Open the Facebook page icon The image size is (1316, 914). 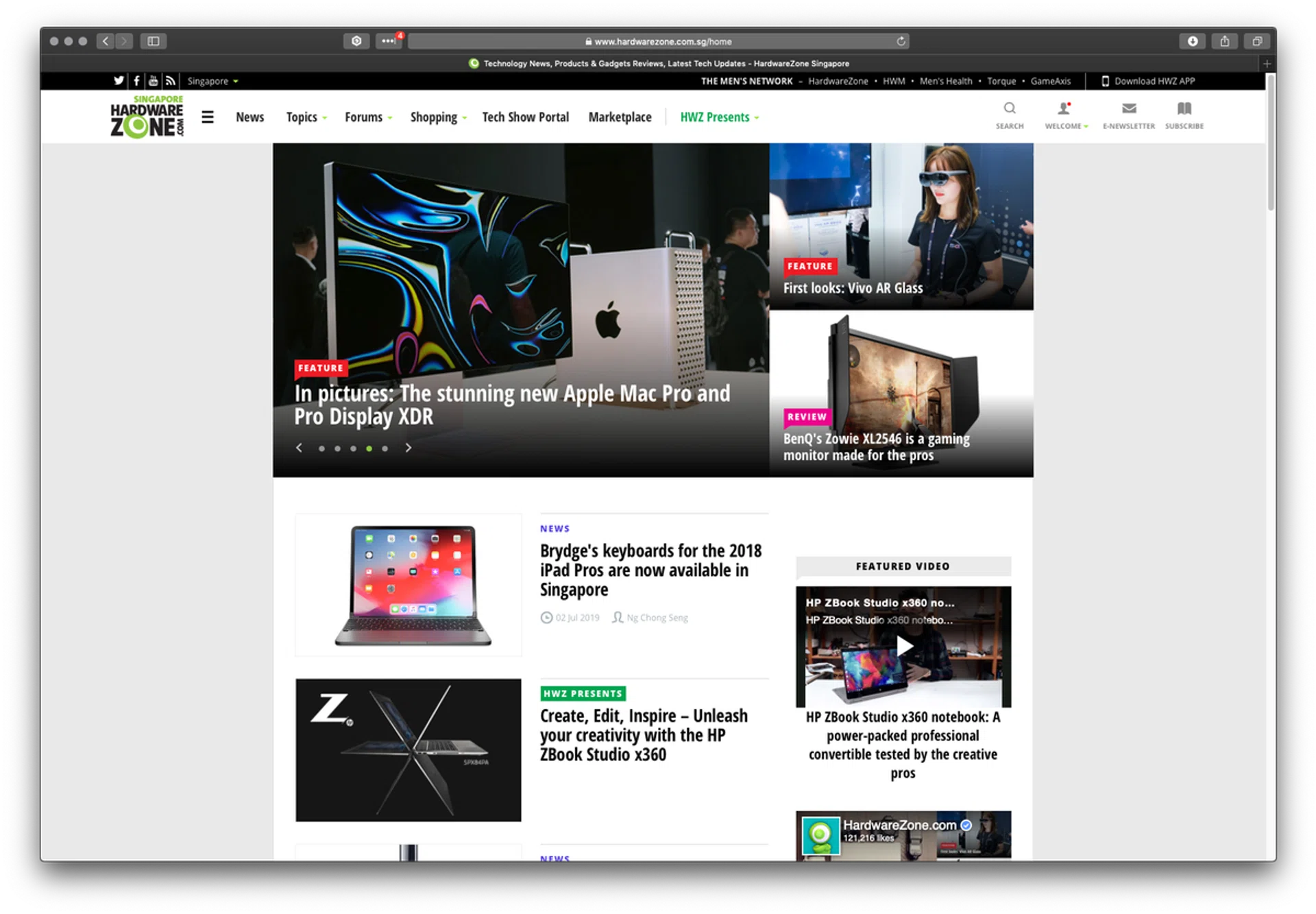(136, 81)
